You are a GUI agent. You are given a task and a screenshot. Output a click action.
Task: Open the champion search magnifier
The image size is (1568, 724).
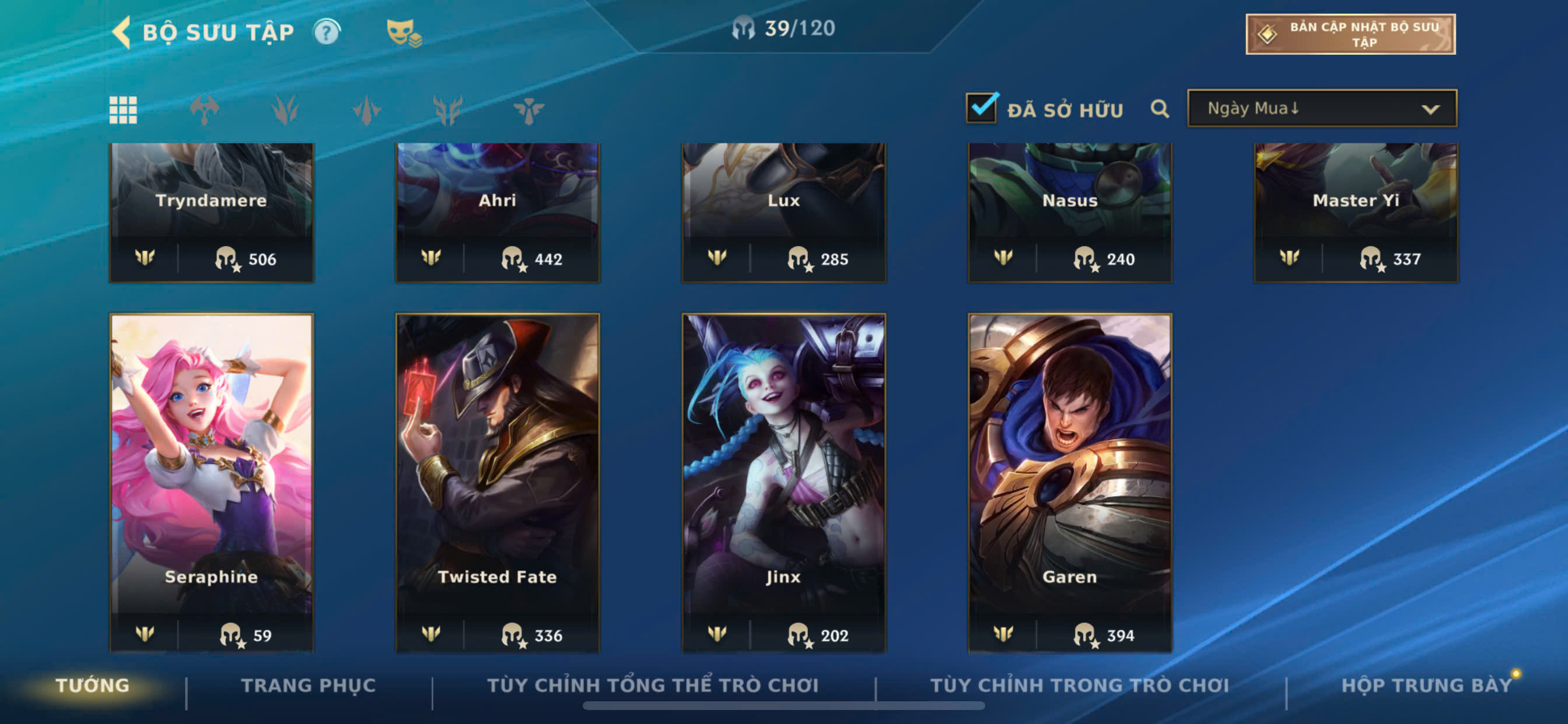(1160, 109)
